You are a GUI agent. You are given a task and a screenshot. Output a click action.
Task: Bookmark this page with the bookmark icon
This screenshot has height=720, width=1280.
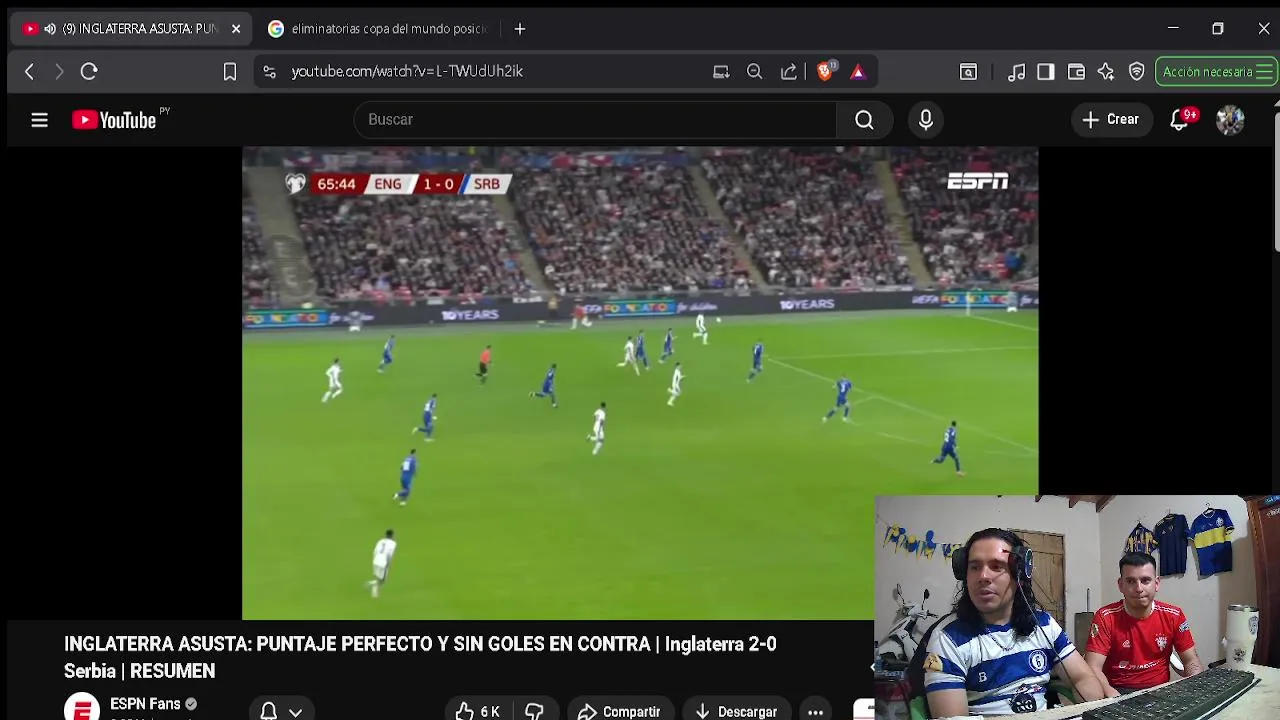[x=230, y=71]
